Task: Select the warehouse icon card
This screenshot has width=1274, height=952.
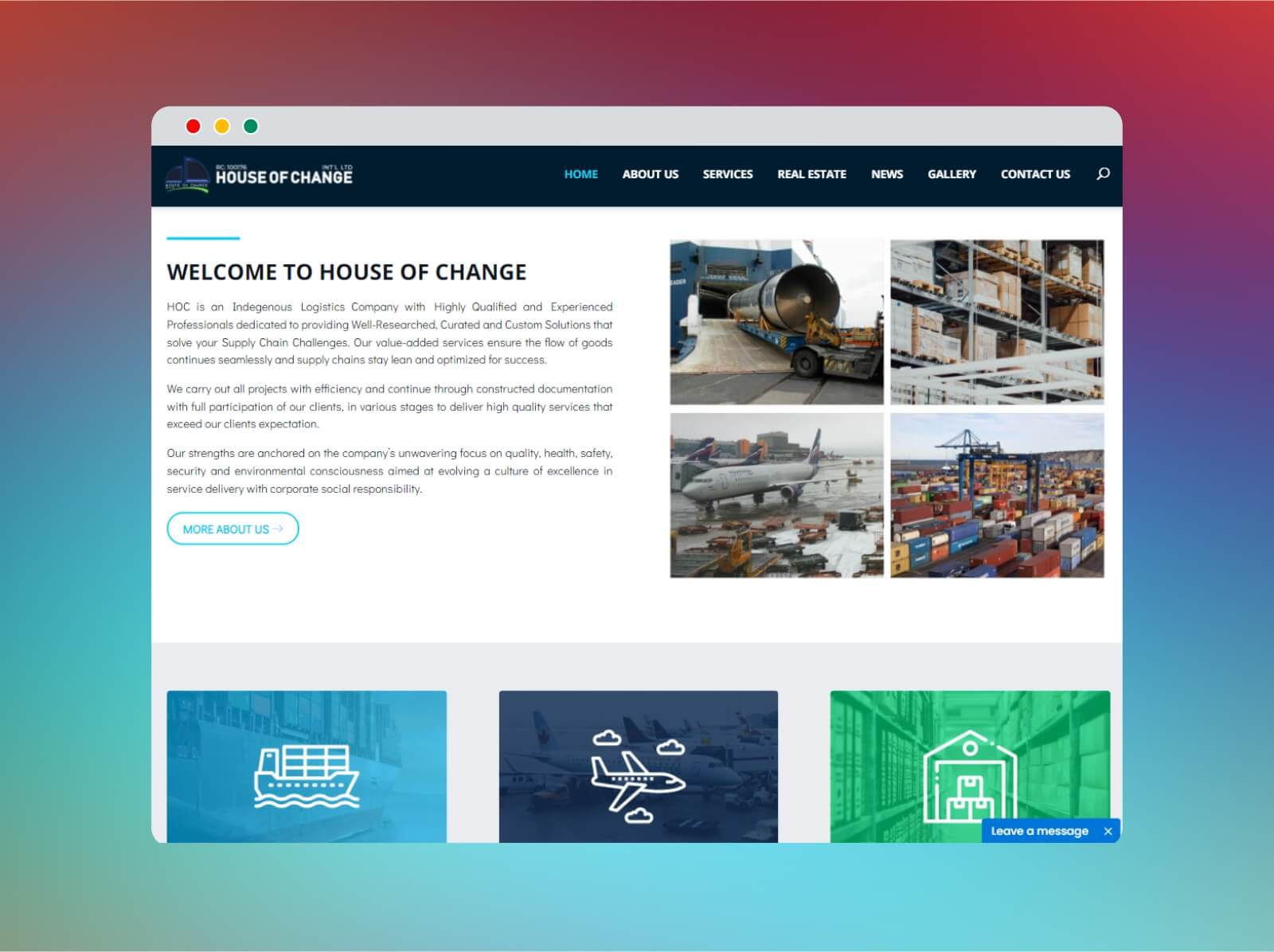Action: coord(970,767)
